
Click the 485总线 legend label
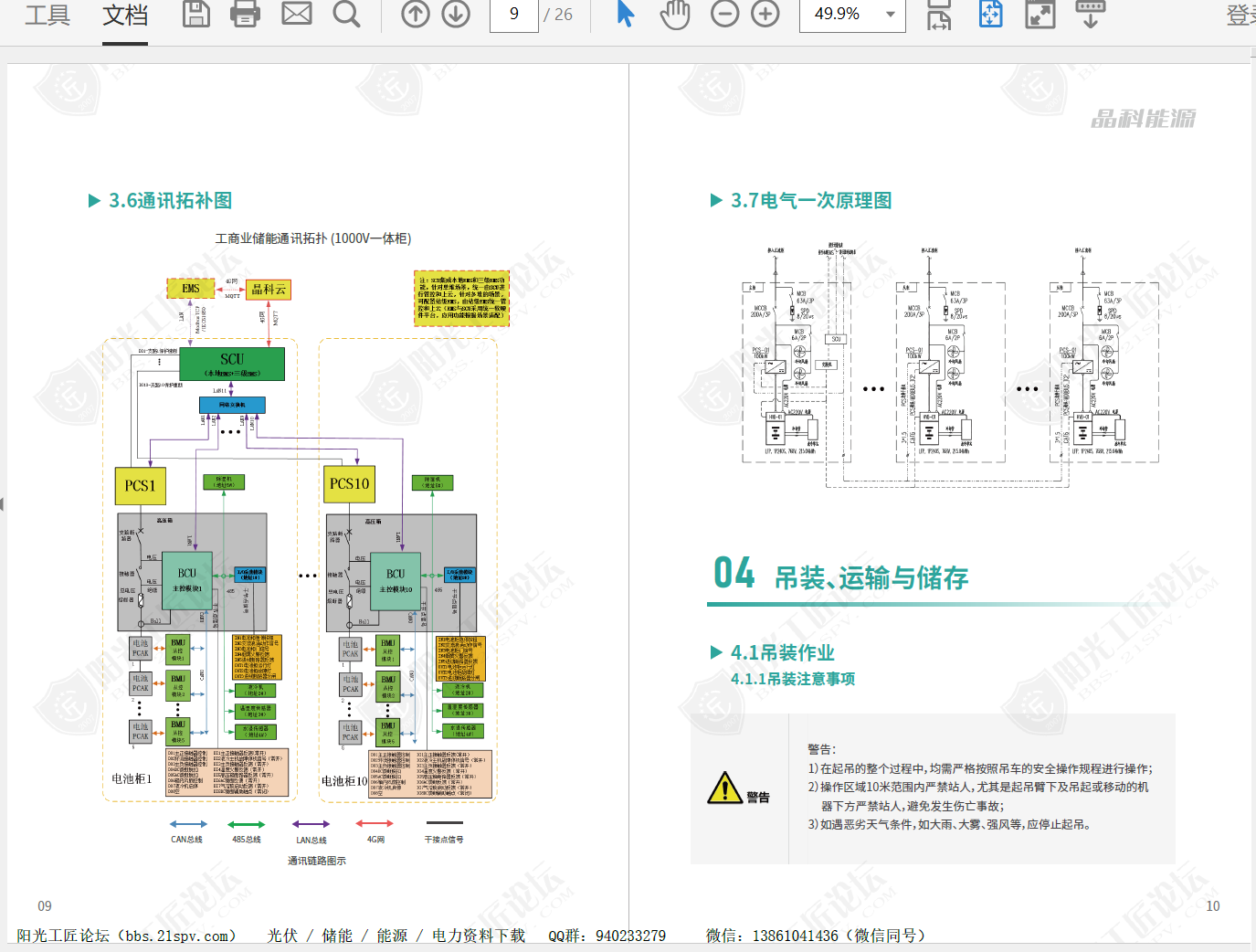(247, 840)
